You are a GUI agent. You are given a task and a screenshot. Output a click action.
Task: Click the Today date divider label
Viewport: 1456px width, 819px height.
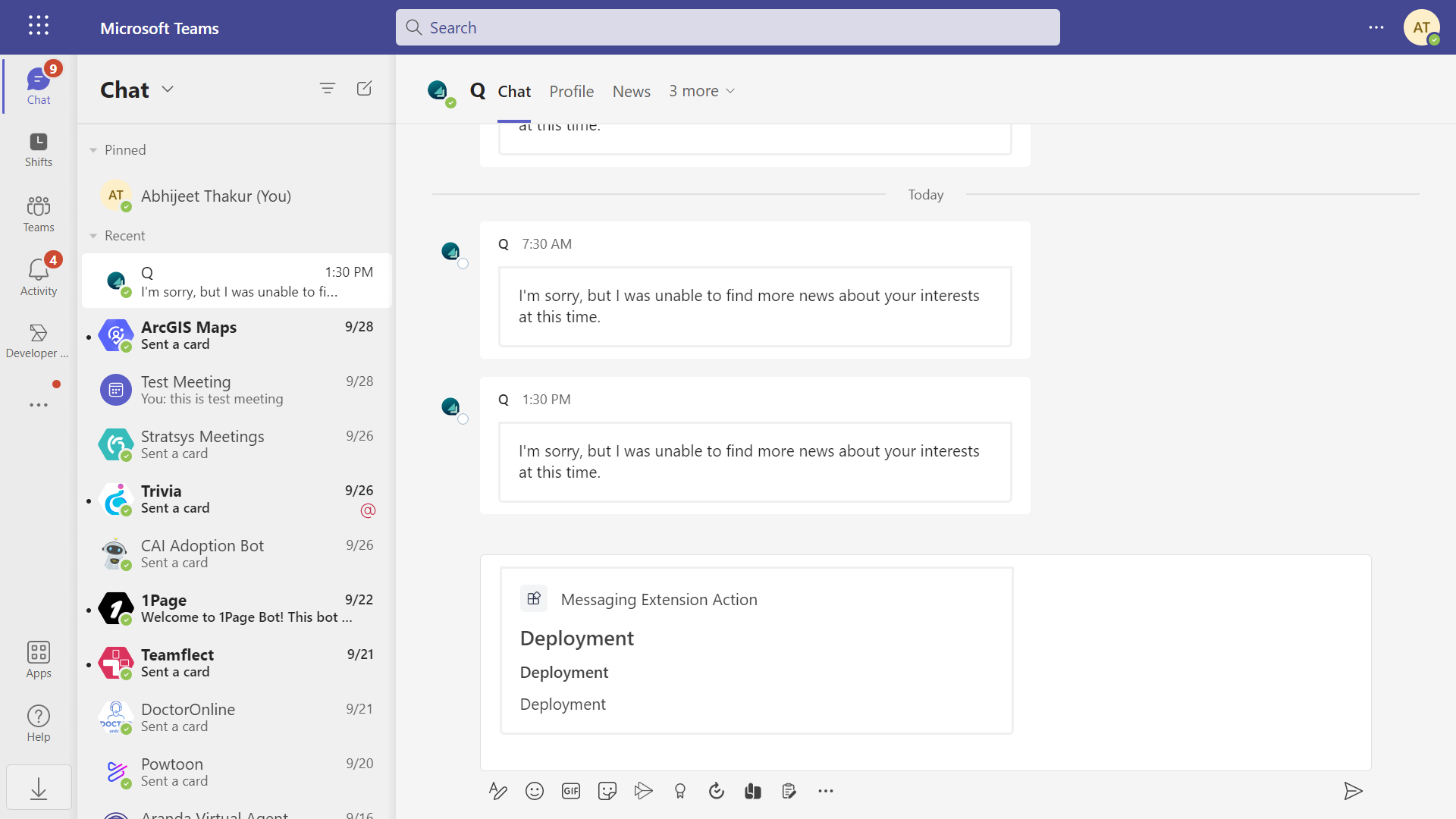(926, 195)
